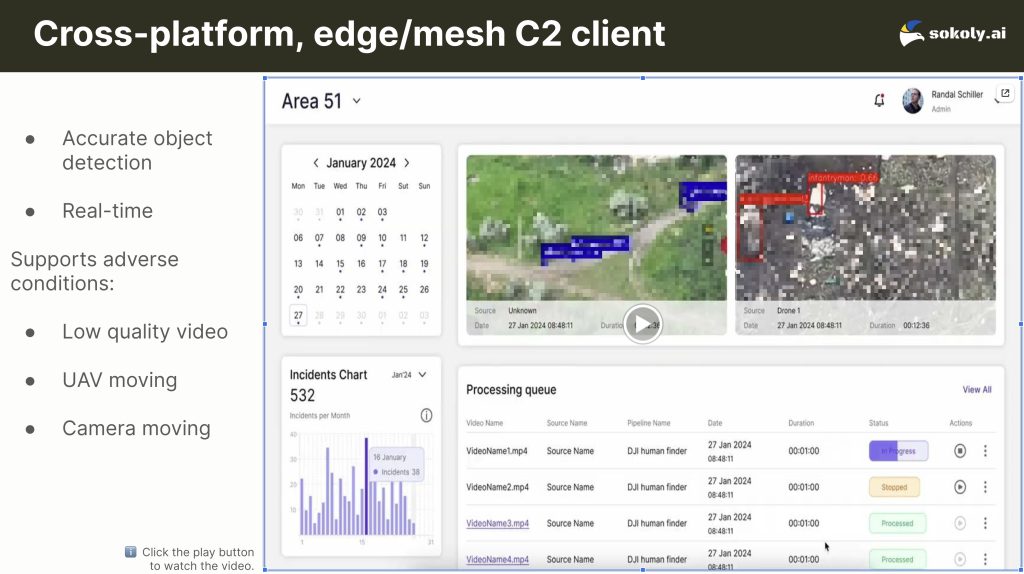Open the more options menu for VideoName3.mp4
Image resolution: width=1024 pixels, height=574 pixels.
click(985, 523)
